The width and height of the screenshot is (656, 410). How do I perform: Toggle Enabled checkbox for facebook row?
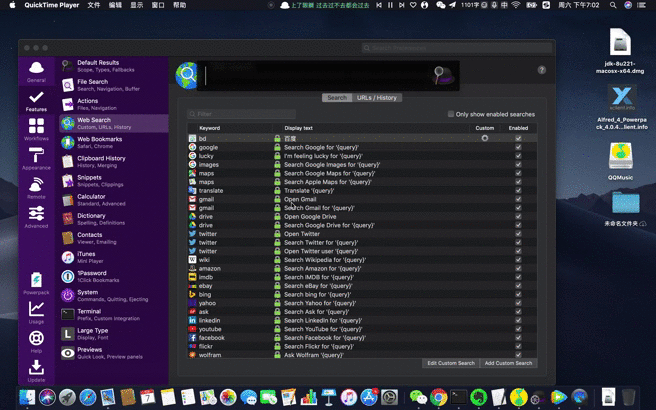point(518,338)
